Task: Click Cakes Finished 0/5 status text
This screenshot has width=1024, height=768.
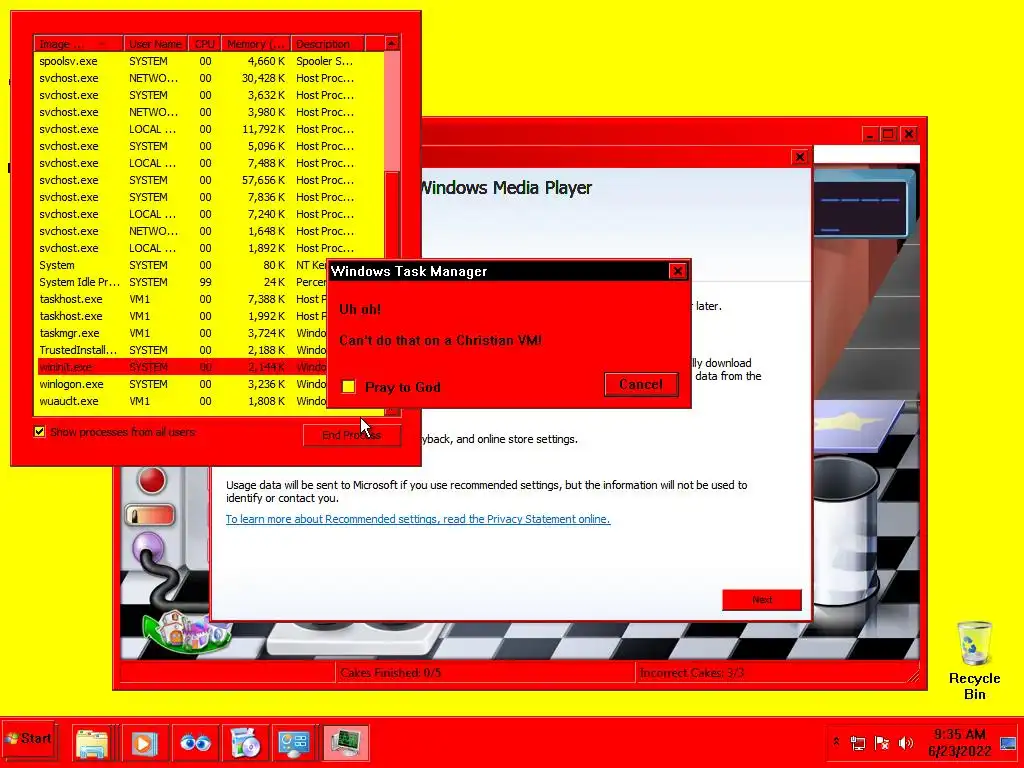Action: (391, 673)
